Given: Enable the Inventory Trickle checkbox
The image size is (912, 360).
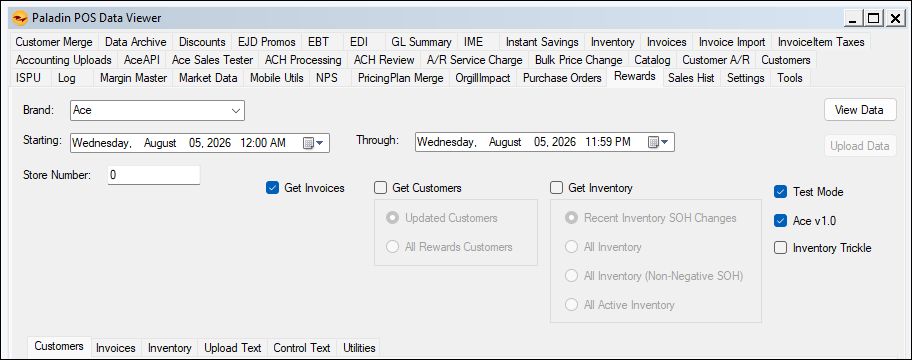Looking at the screenshot, I should (780, 248).
